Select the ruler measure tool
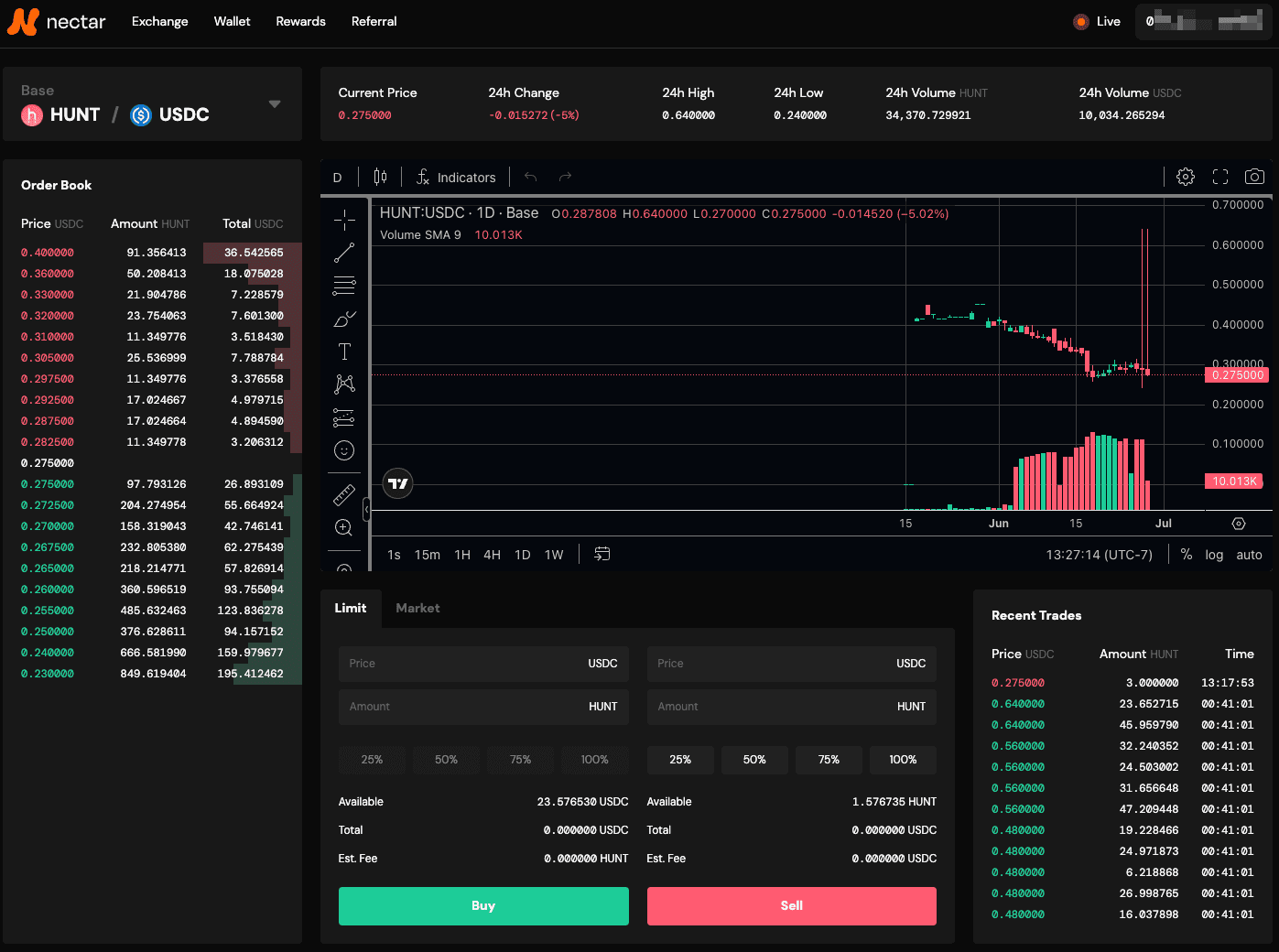 click(344, 495)
